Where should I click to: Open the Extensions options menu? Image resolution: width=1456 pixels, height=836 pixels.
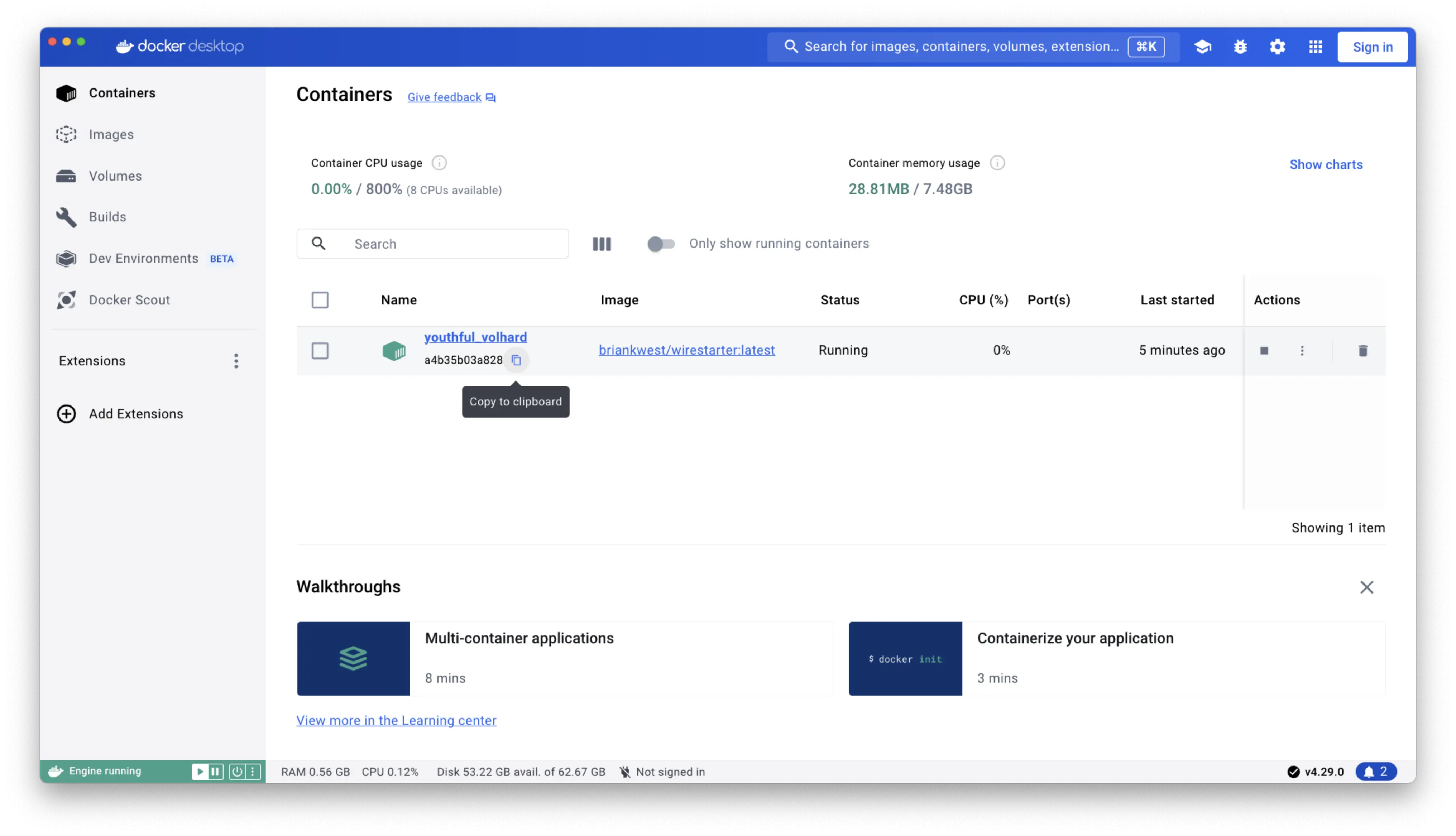236,361
